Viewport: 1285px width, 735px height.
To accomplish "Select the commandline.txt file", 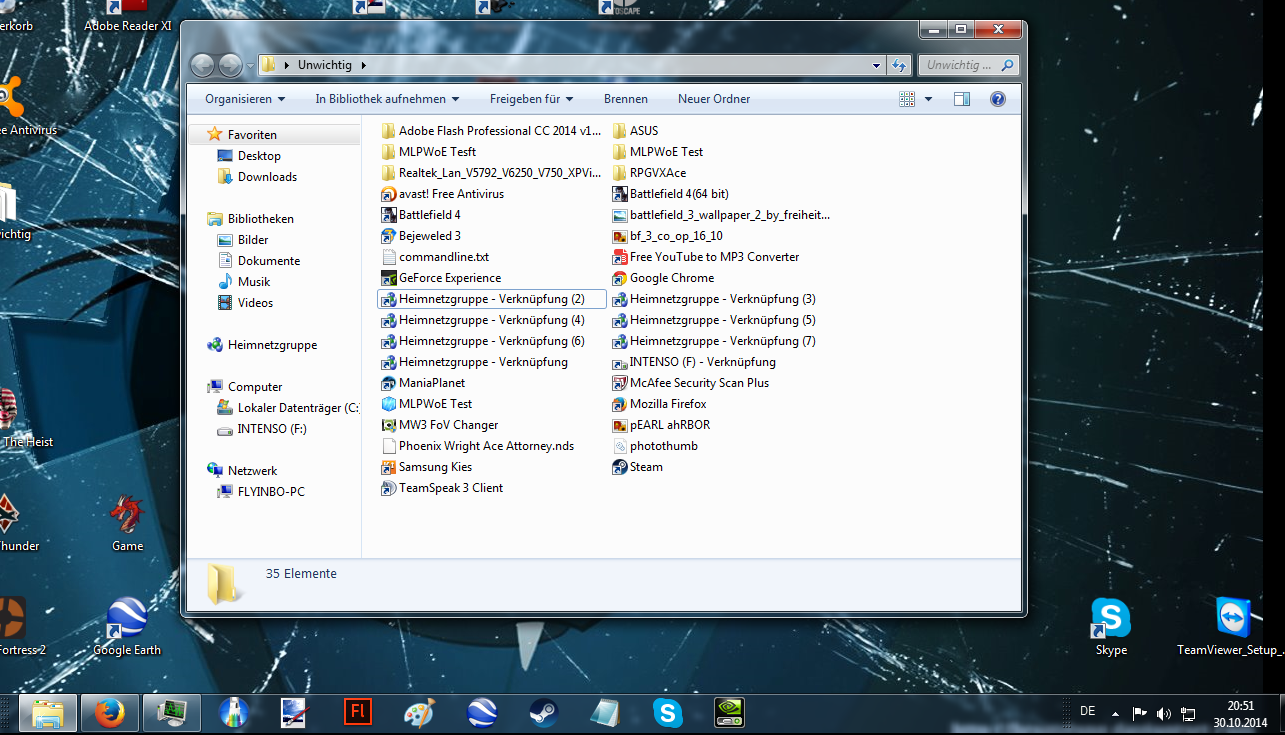I will (x=436, y=257).
